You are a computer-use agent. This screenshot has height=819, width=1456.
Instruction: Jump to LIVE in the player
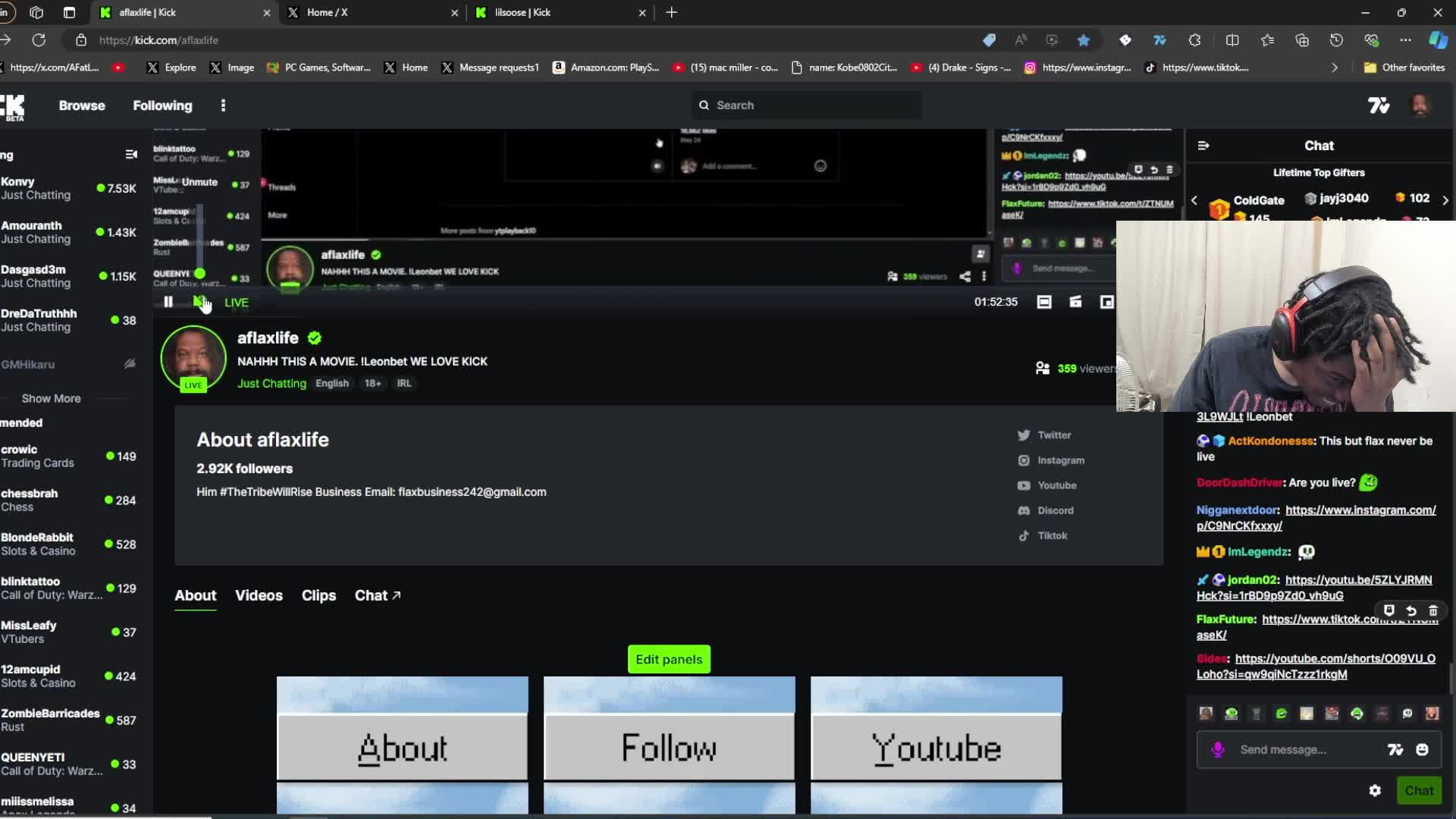(x=236, y=303)
